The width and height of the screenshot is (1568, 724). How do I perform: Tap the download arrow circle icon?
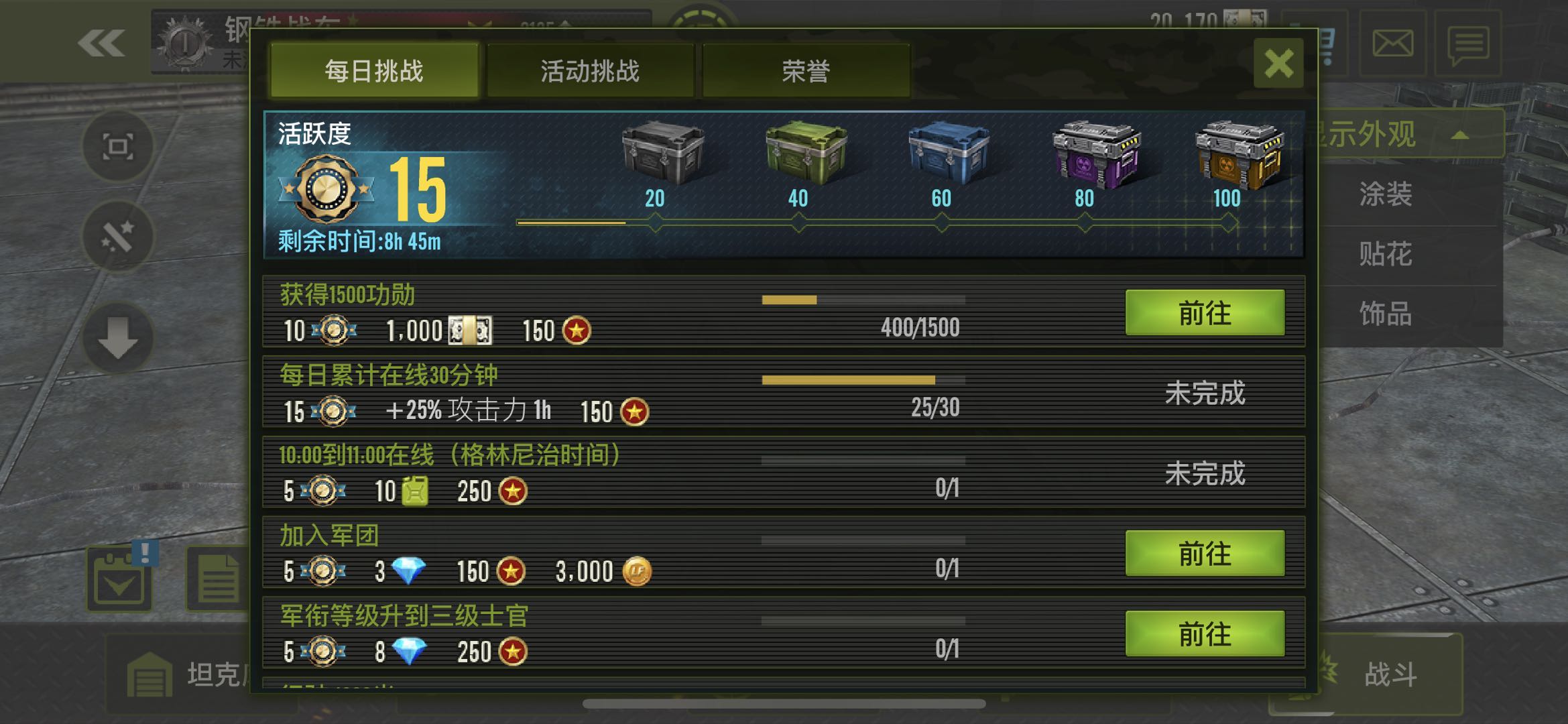click(118, 337)
